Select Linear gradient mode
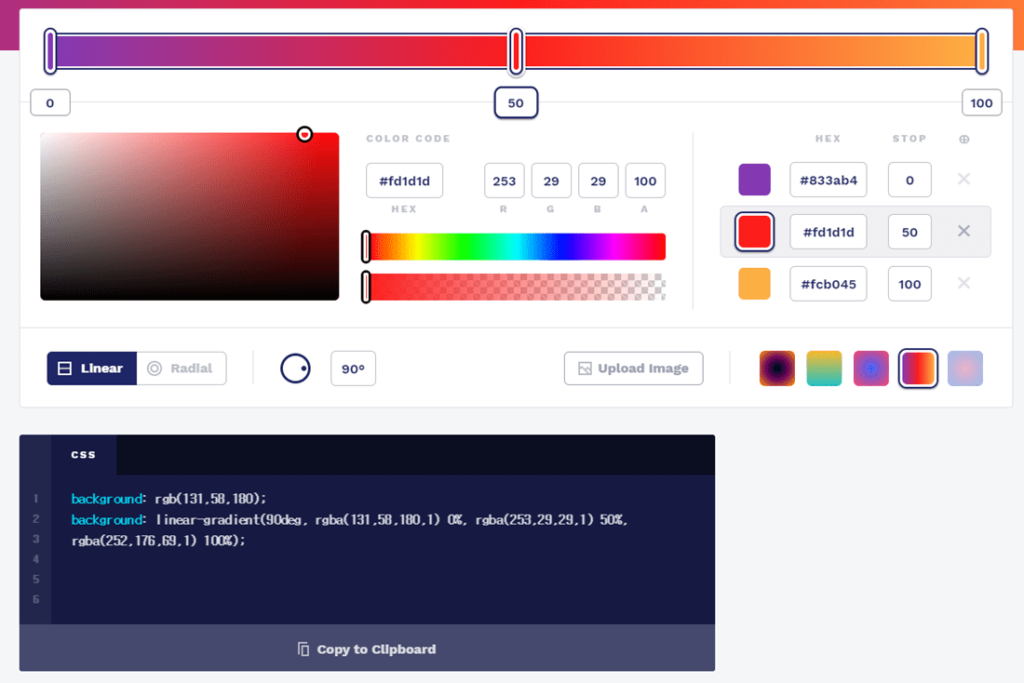Image resolution: width=1024 pixels, height=683 pixels. pos(91,368)
